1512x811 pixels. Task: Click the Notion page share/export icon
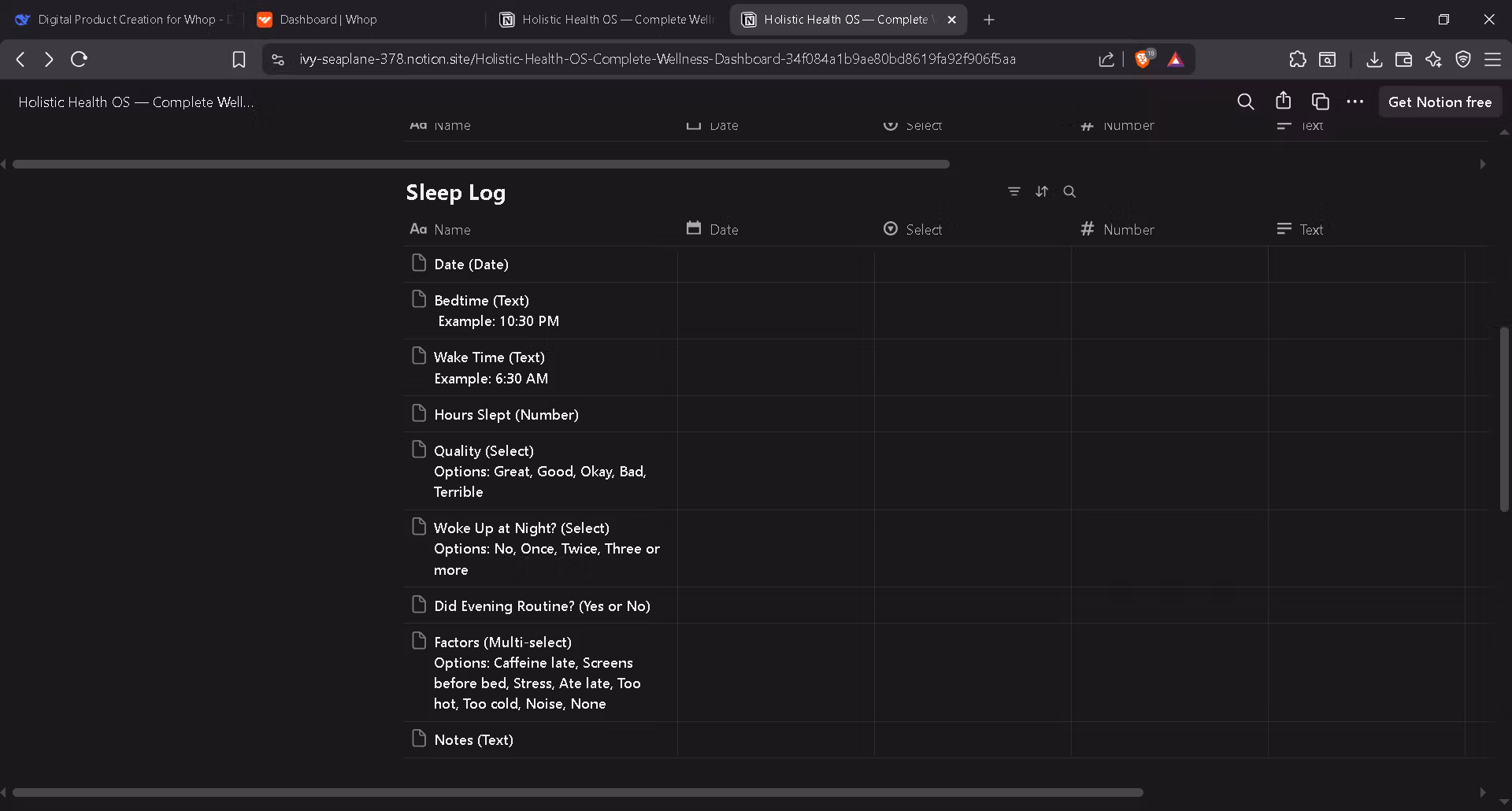coord(1284,101)
